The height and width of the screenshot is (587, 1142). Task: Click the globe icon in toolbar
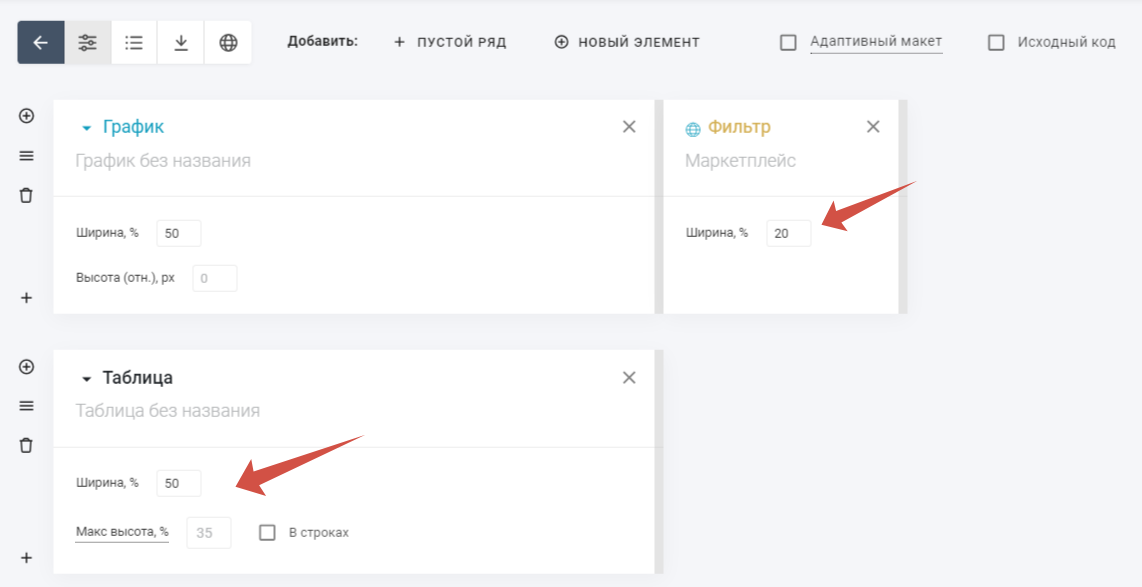click(x=228, y=42)
